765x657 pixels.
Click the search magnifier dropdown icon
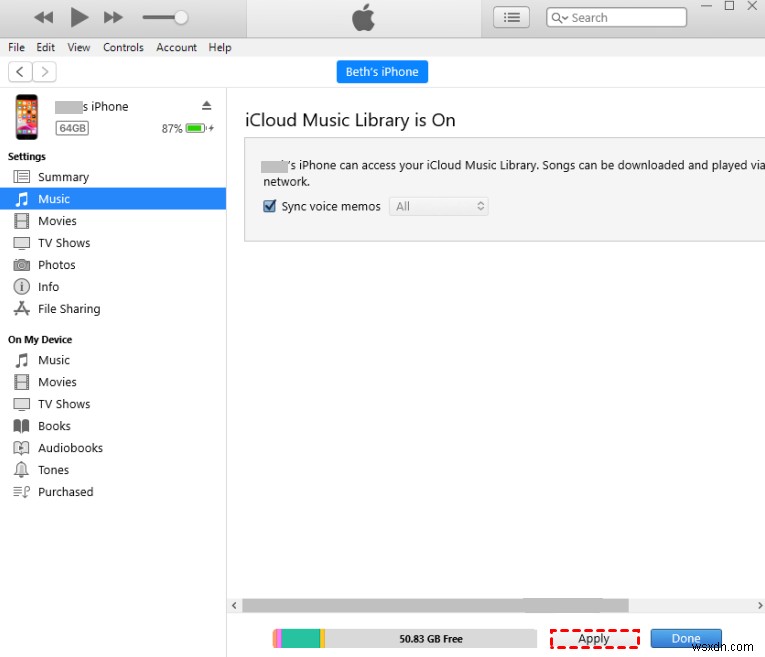coord(559,18)
